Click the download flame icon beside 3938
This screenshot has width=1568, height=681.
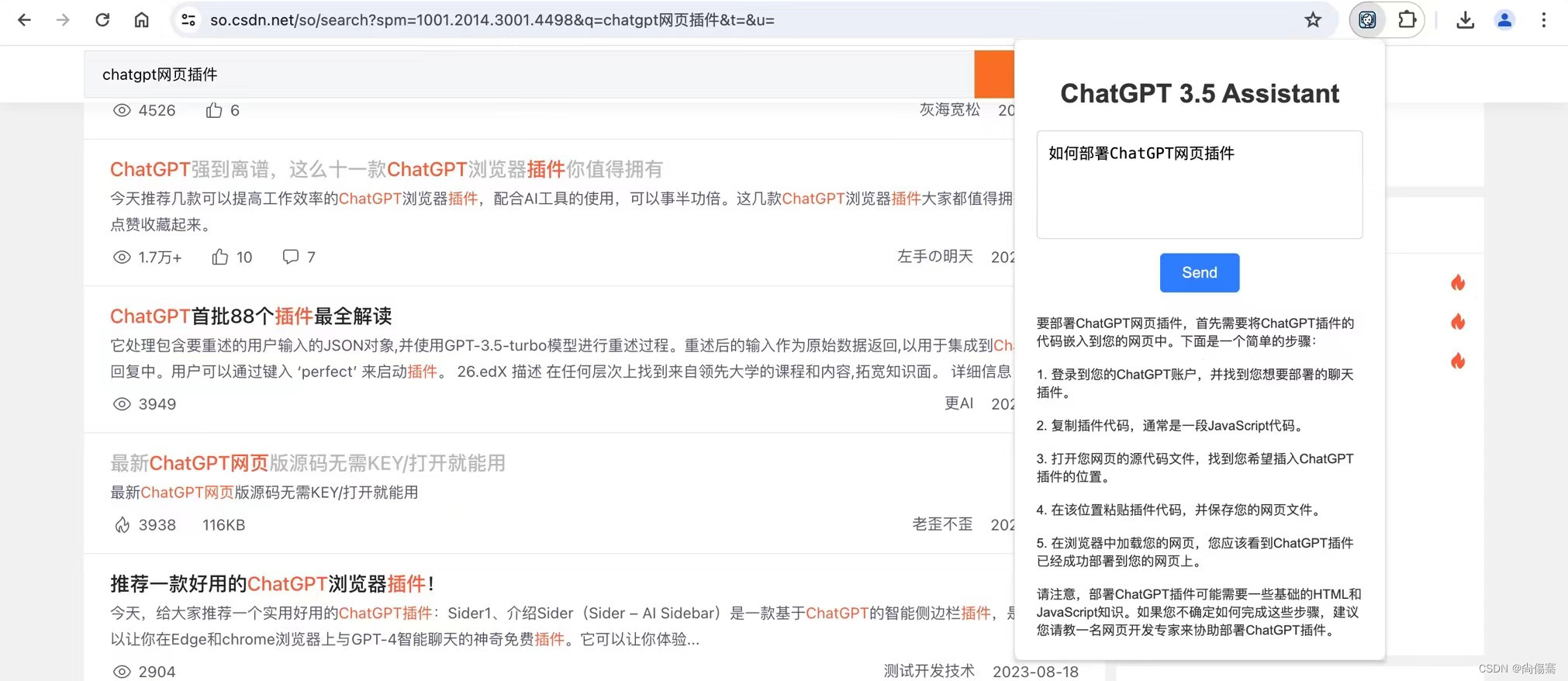(x=123, y=525)
